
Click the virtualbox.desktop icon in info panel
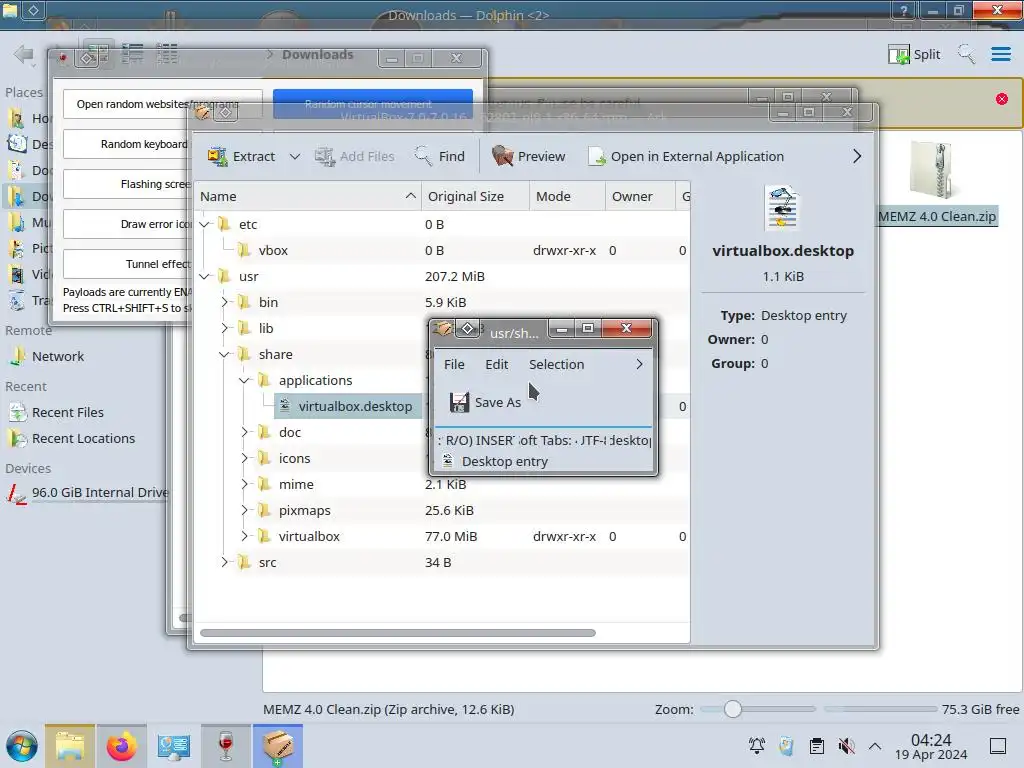[782, 208]
